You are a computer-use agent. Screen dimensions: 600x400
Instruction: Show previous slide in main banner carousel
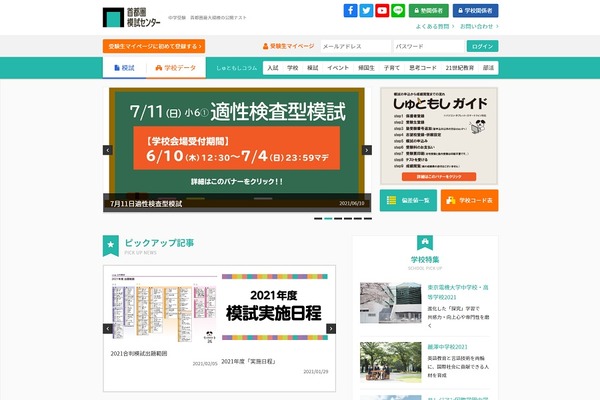coord(108,150)
